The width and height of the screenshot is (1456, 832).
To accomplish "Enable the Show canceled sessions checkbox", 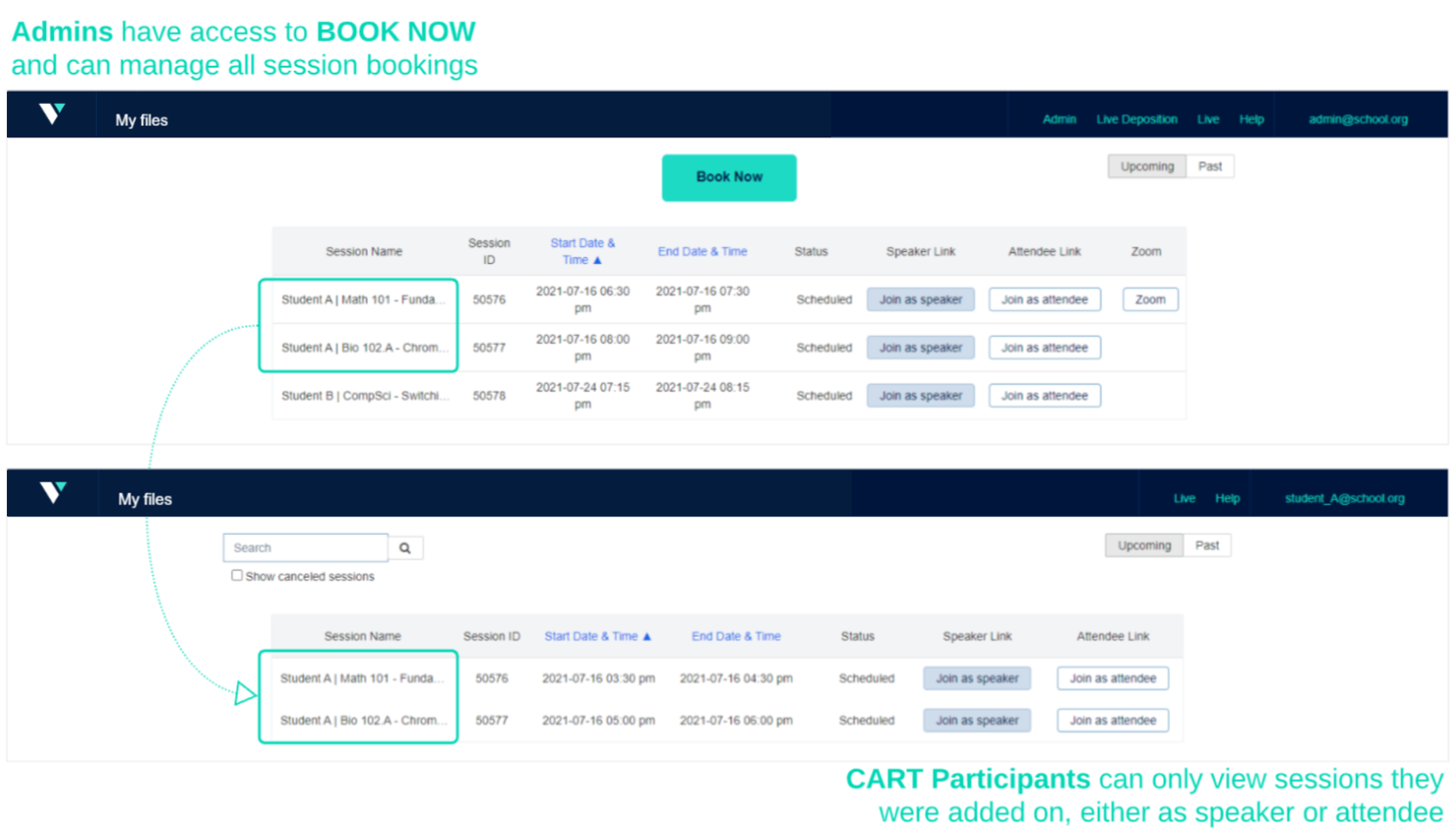I will click(236, 576).
